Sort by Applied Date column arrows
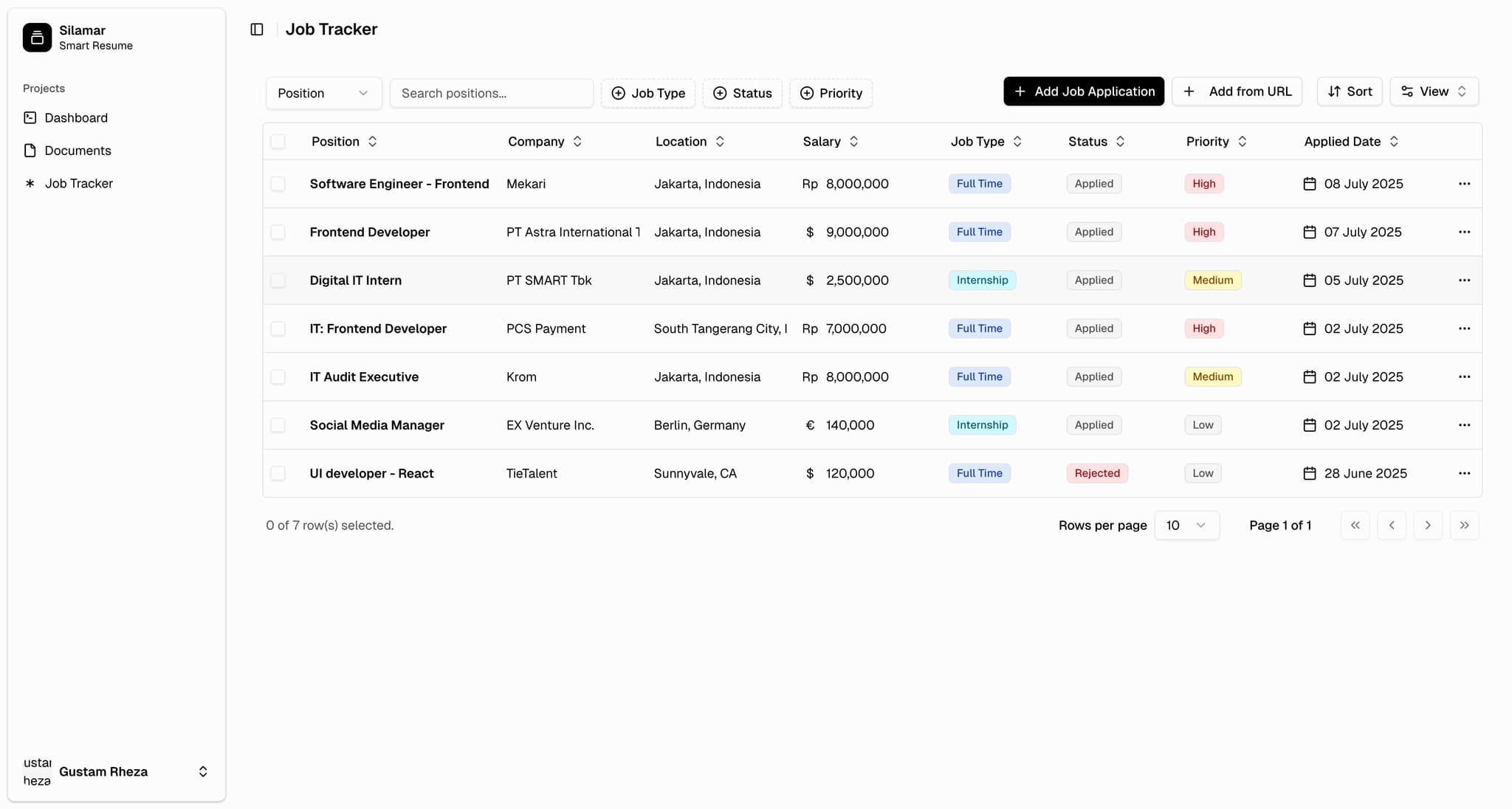Viewport: 1512px width, 809px height. tap(1394, 142)
